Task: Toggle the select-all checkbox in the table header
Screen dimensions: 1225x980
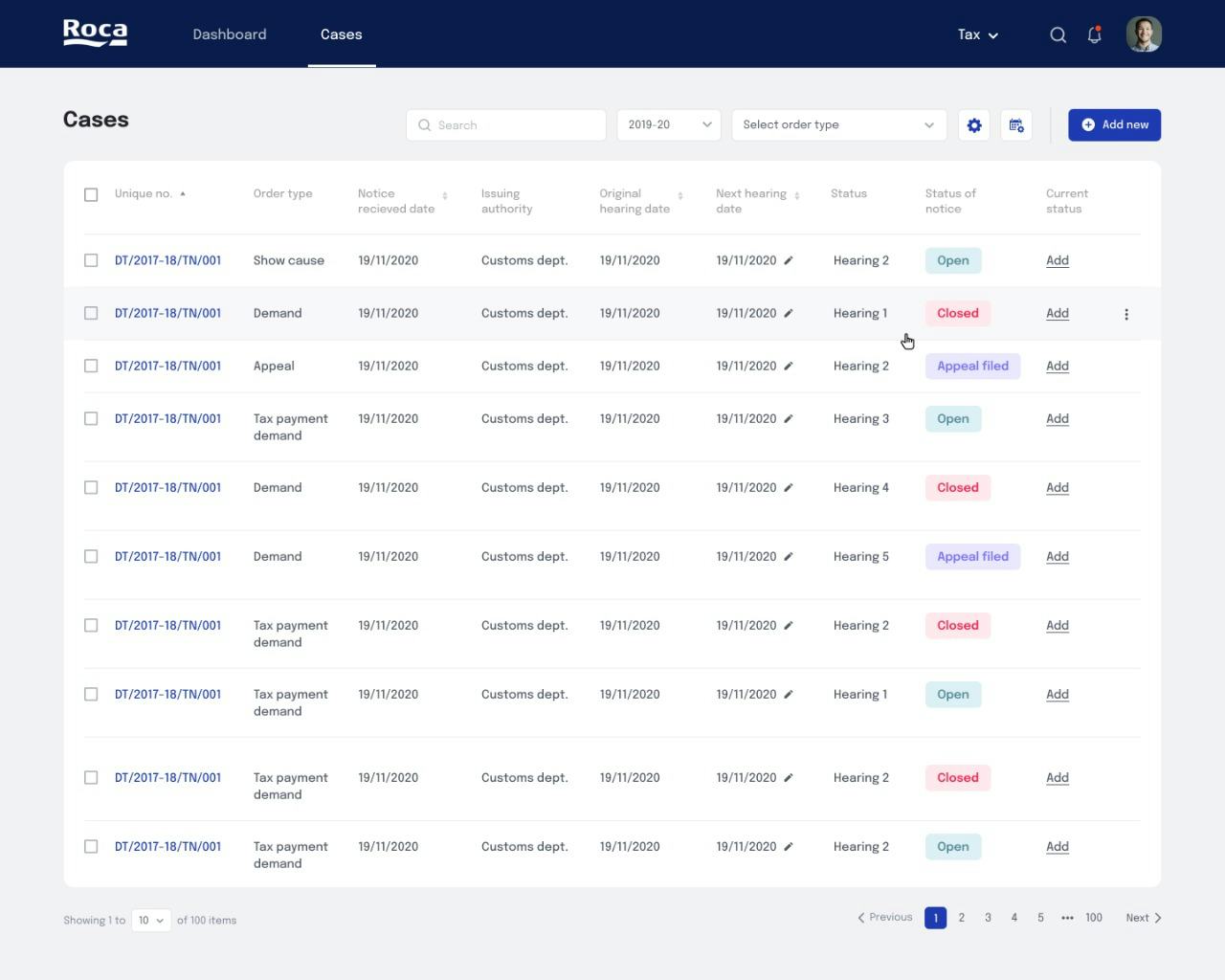Action: (91, 193)
